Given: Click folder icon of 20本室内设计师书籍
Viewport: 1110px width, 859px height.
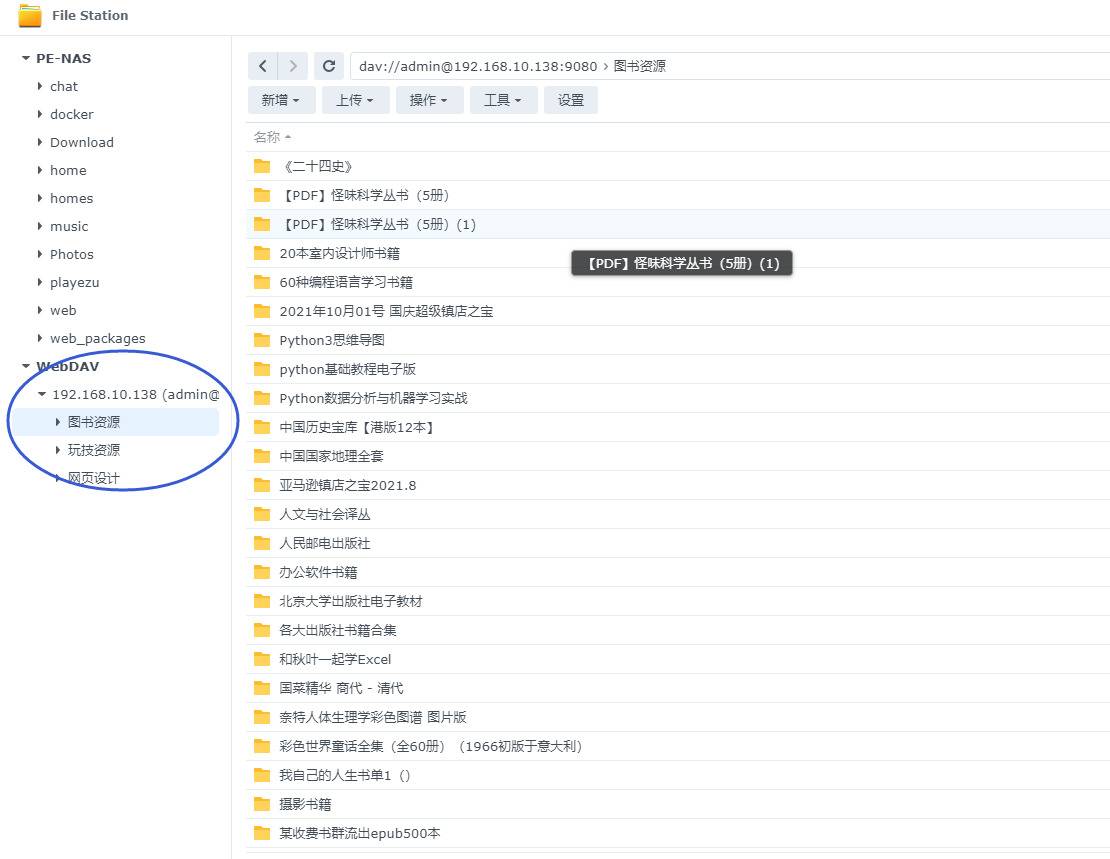Looking at the screenshot, I should pos(262,253).
